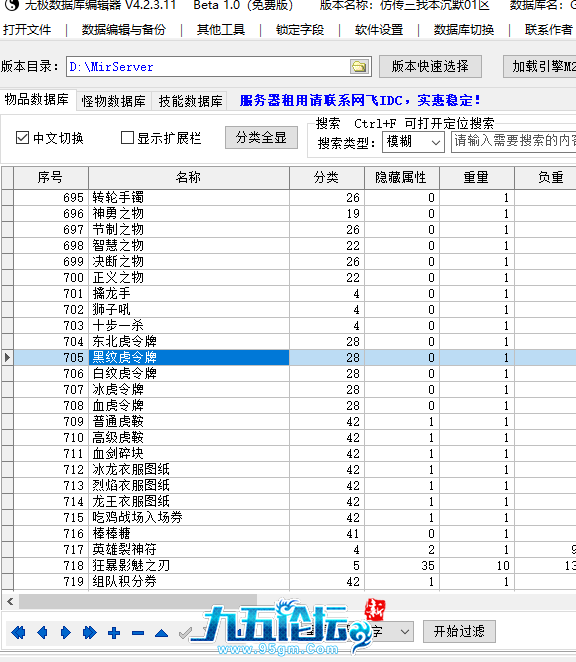Click the 分类全显 button
The height and width of the screenshot is (662, 576).
(261, 138)
